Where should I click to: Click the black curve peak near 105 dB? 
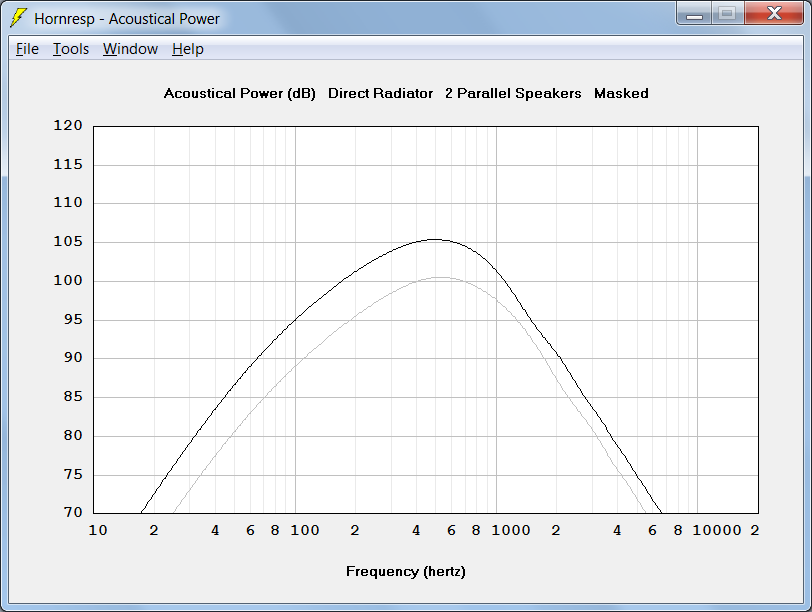pos(434,239)
